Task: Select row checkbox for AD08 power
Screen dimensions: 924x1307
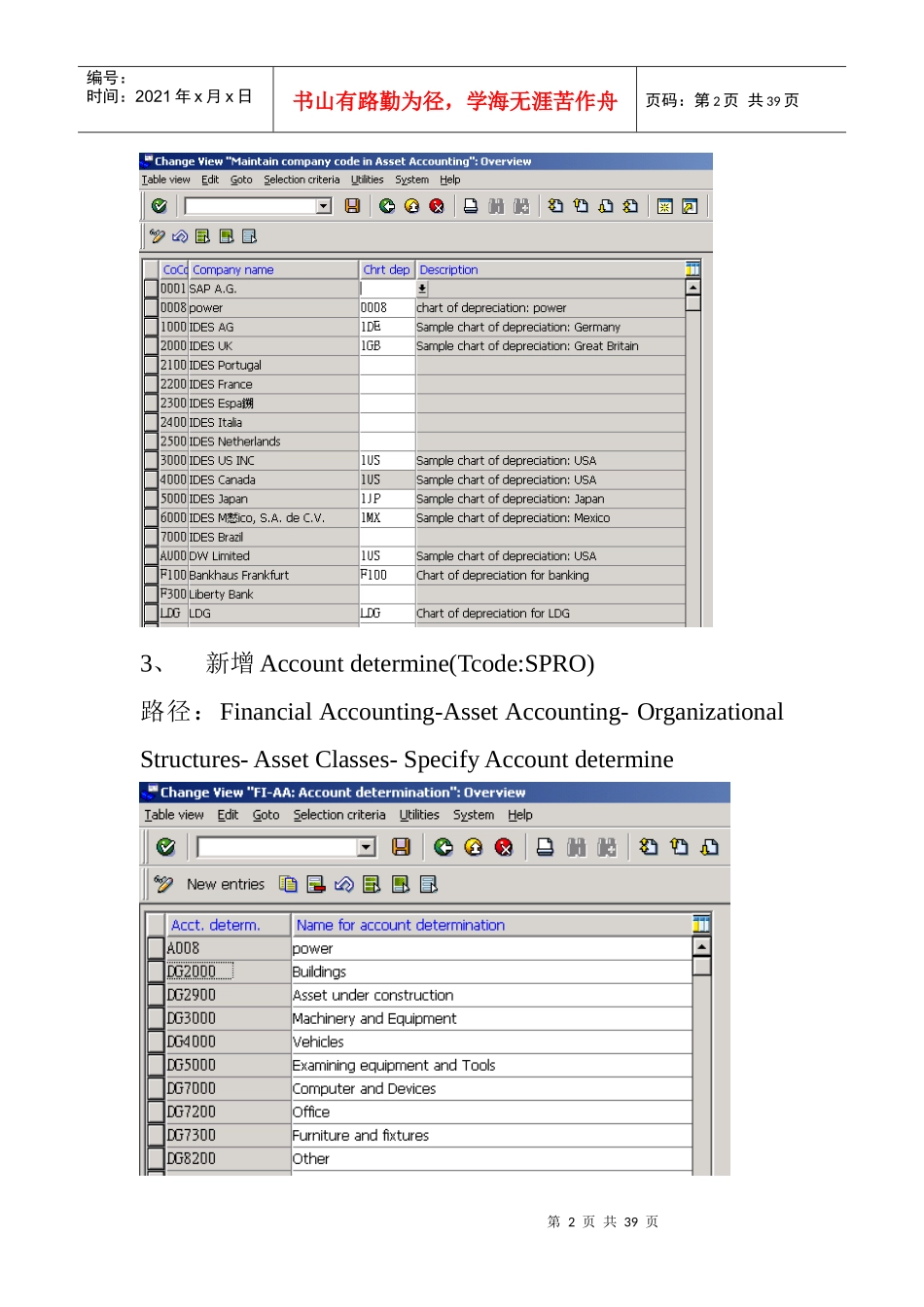Action: click(156, 948)
